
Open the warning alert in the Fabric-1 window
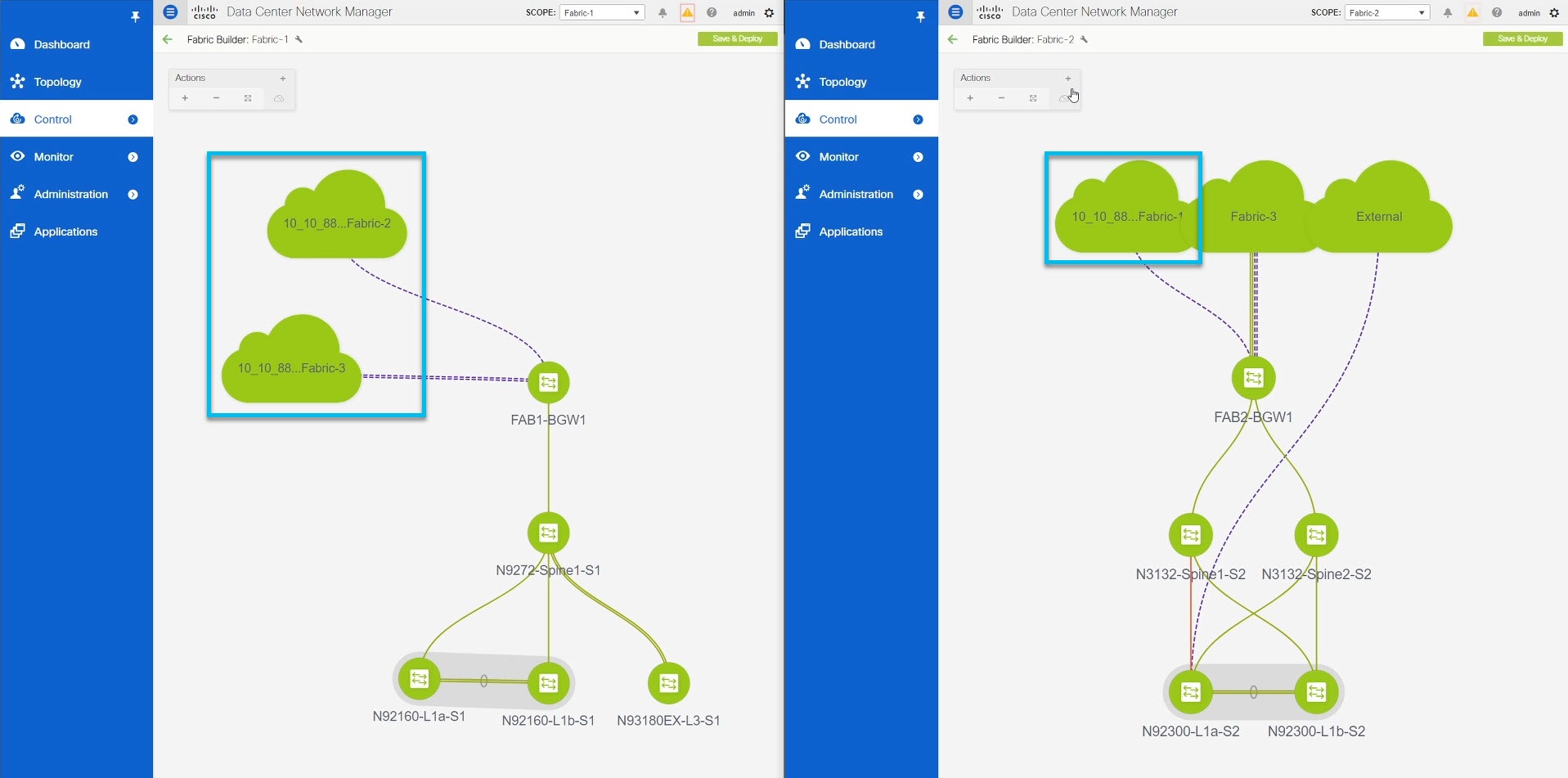(x=687, y=12)
